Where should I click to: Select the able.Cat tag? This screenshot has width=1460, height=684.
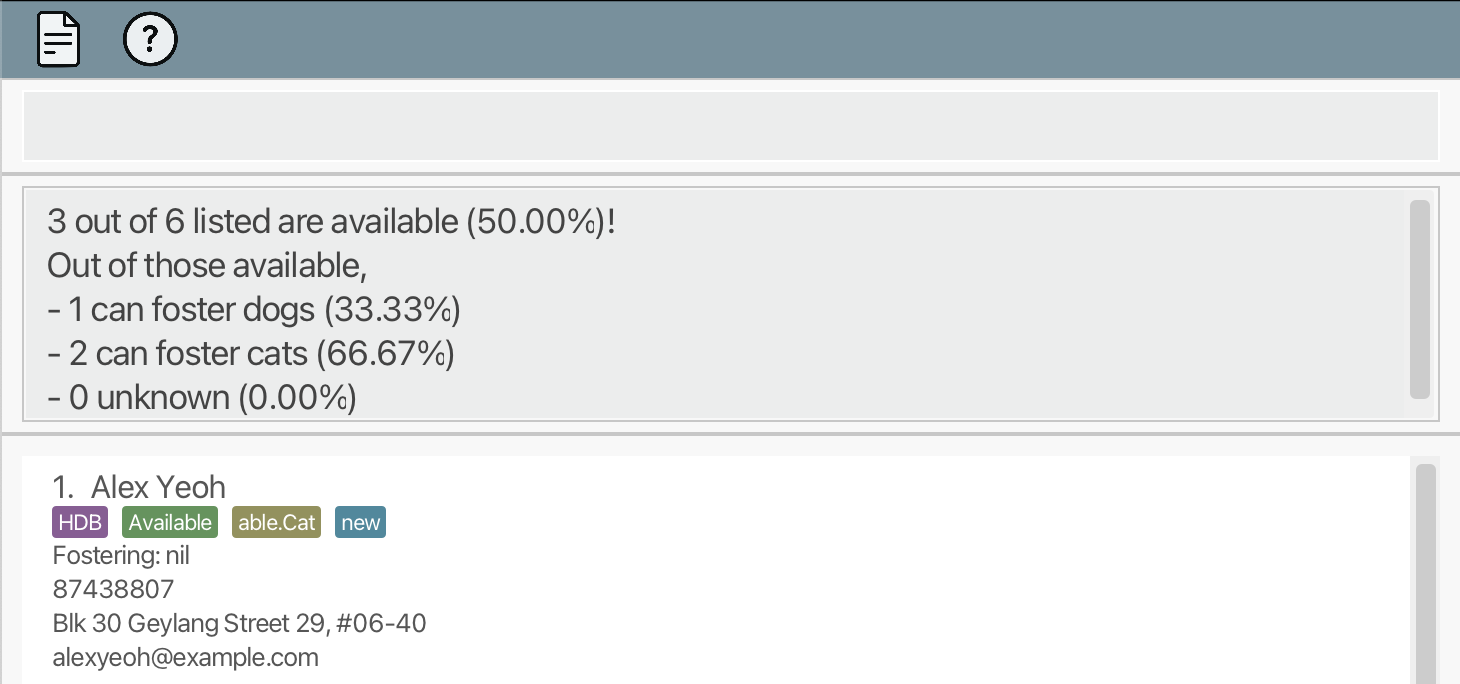(x=276, y=522)
